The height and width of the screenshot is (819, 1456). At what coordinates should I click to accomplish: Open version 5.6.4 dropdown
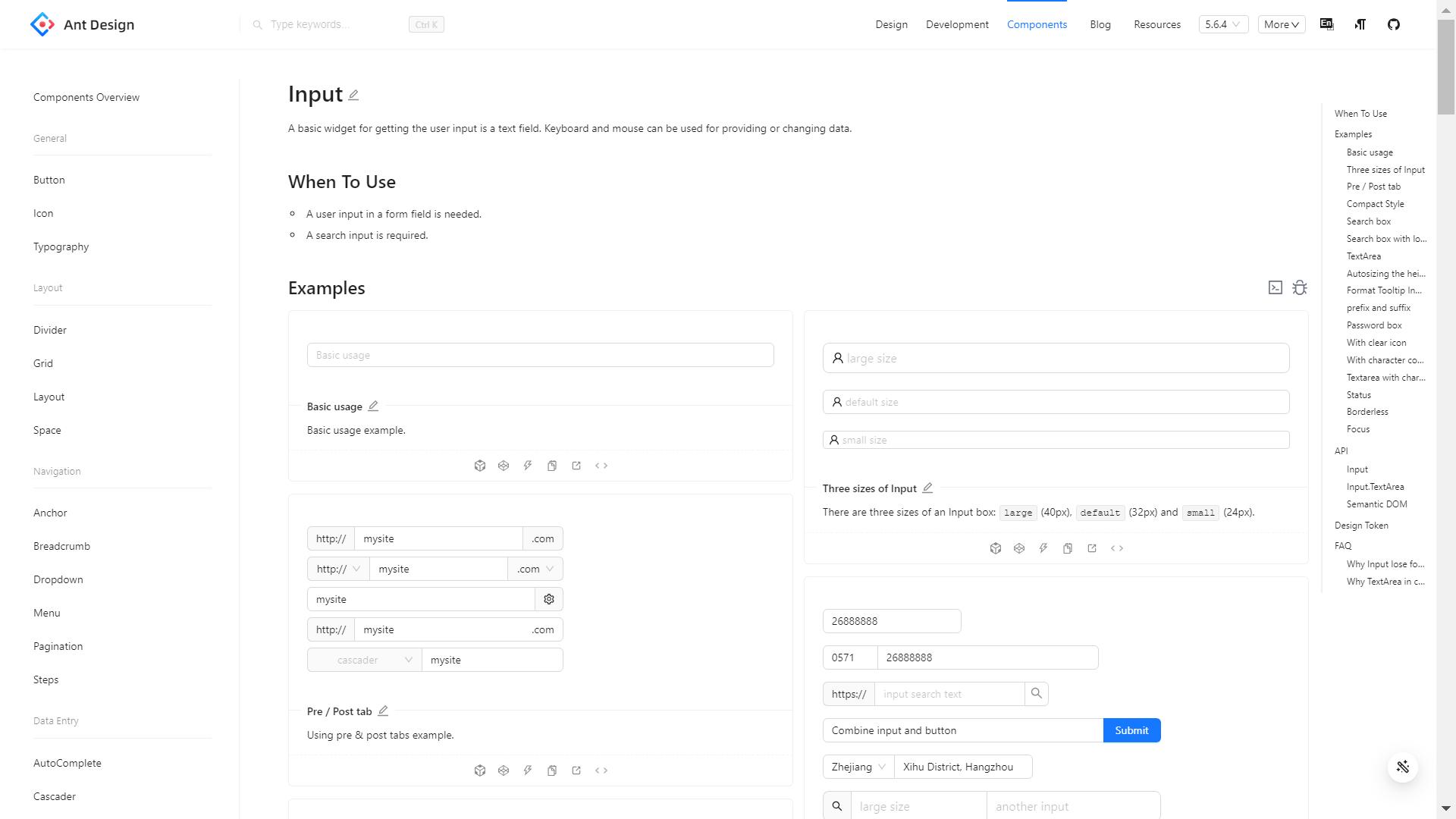[x=1223, y=24]
